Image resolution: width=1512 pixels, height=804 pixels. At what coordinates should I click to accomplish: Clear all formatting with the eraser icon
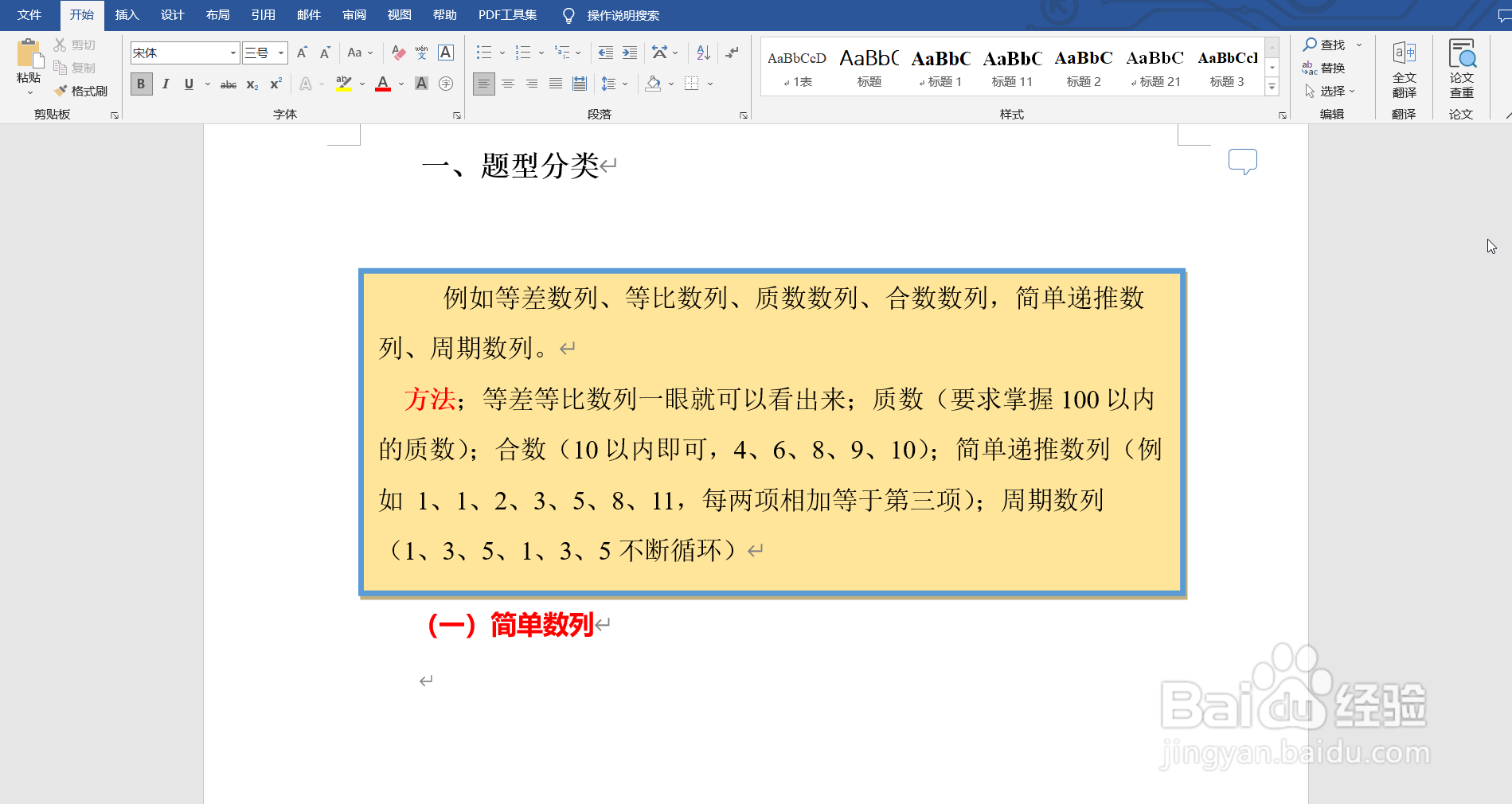[399, 53]
